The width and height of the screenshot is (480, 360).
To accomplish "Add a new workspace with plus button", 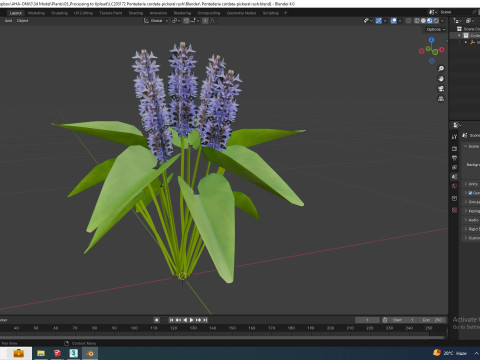I will coord(285,13).
